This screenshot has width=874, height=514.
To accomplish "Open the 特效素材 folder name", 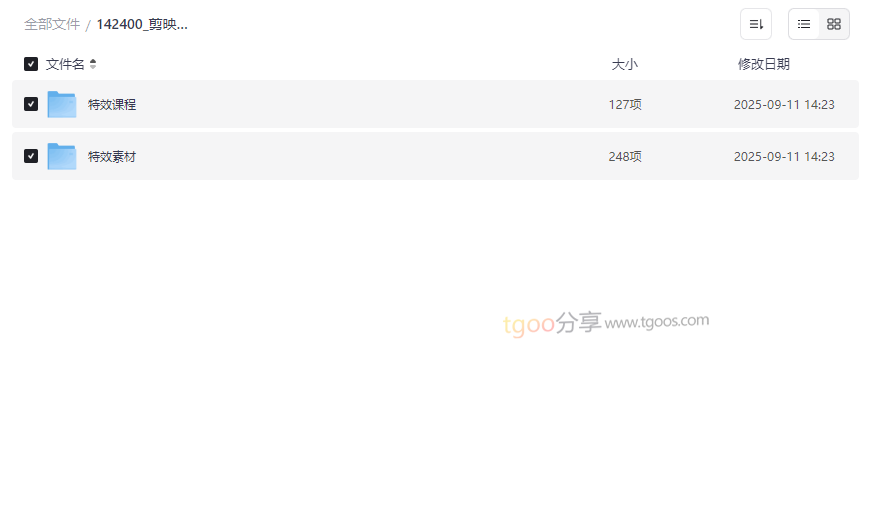I will pyautogui.click(x=112, y=157).
